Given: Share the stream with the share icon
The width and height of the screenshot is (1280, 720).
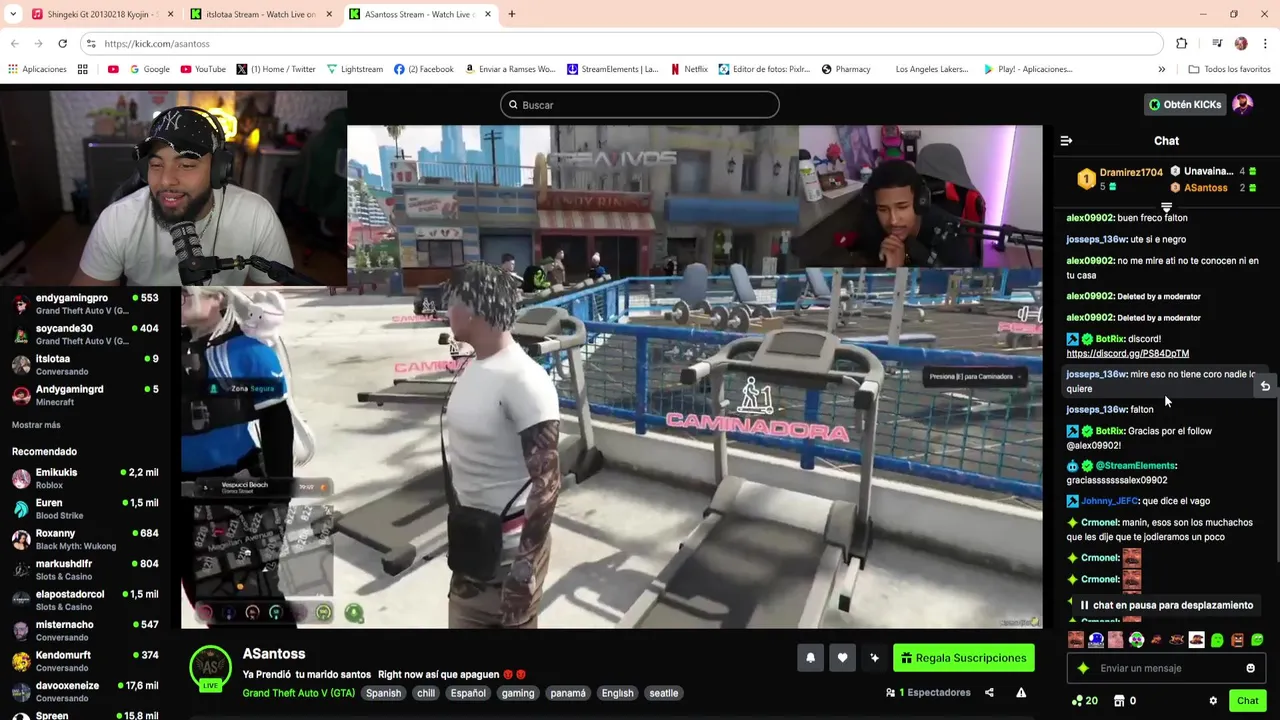Looking at the screenshot, I should (989, 692).
